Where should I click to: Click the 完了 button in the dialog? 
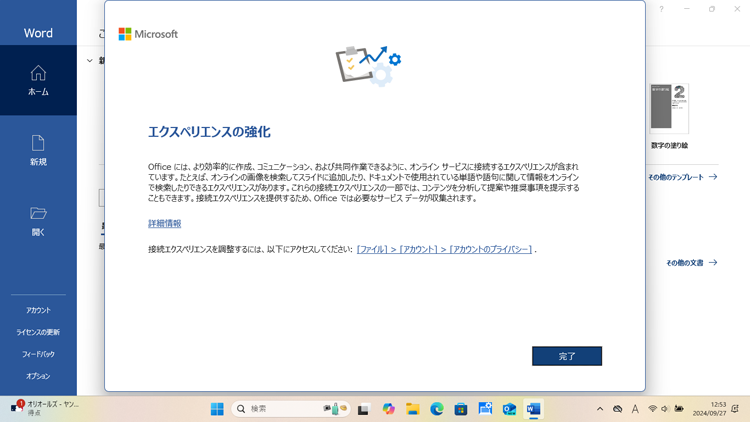566,356
